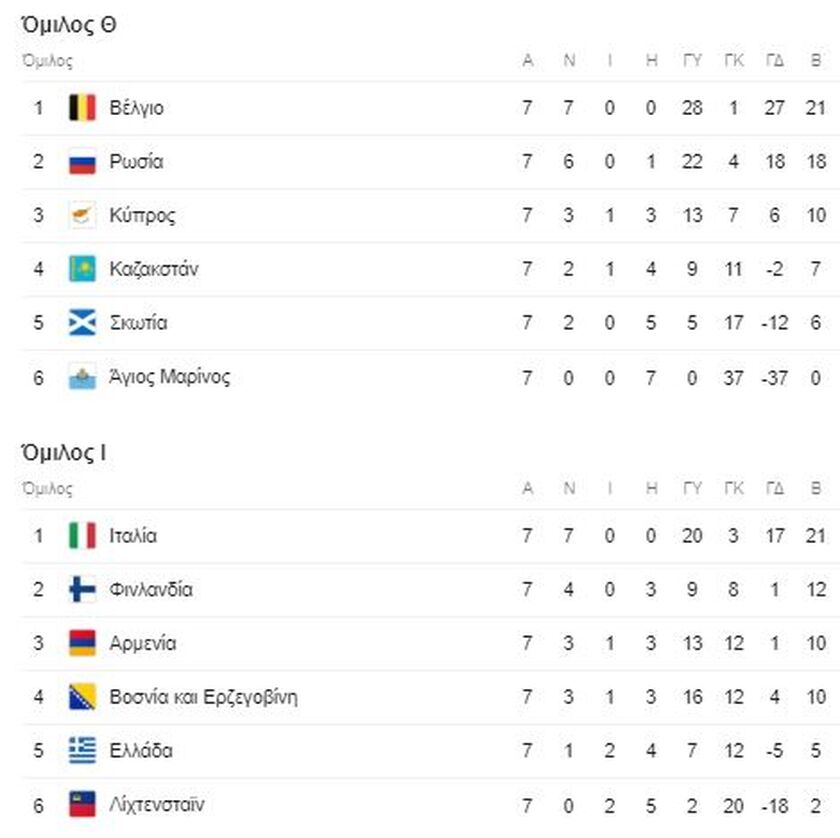Click the Finland flag icon

point(82,589)
